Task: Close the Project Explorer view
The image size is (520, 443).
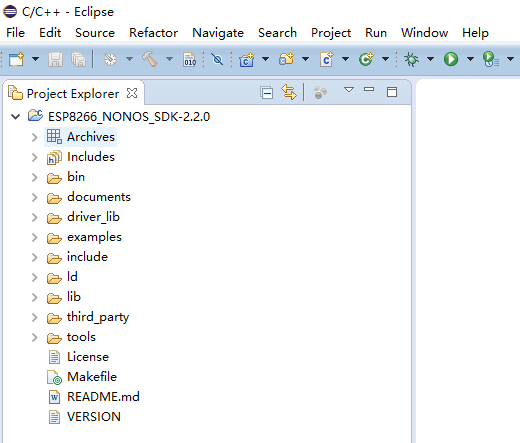Action: coord(132,93)
